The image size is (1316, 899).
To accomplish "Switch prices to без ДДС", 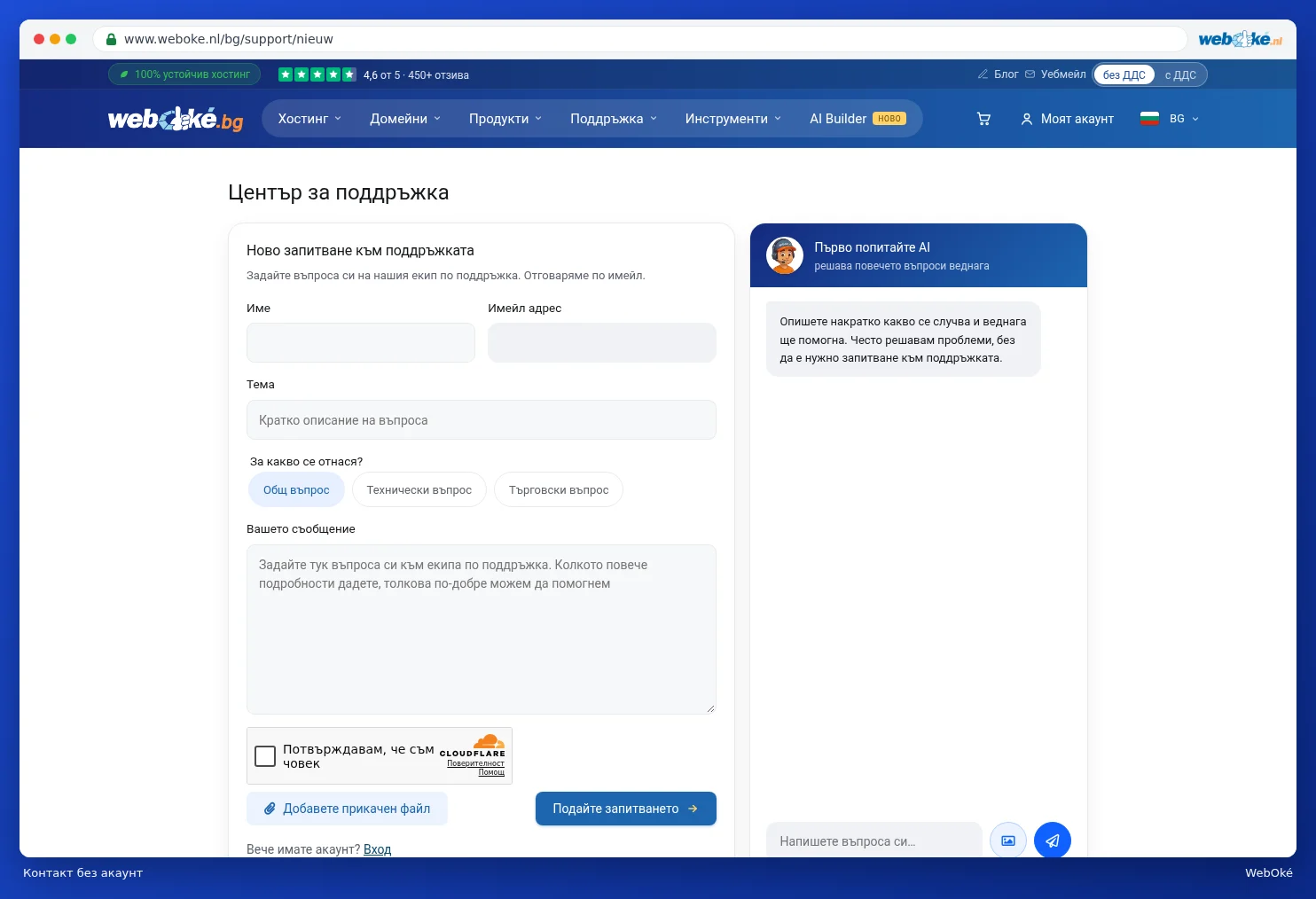I will point(1124,74).
